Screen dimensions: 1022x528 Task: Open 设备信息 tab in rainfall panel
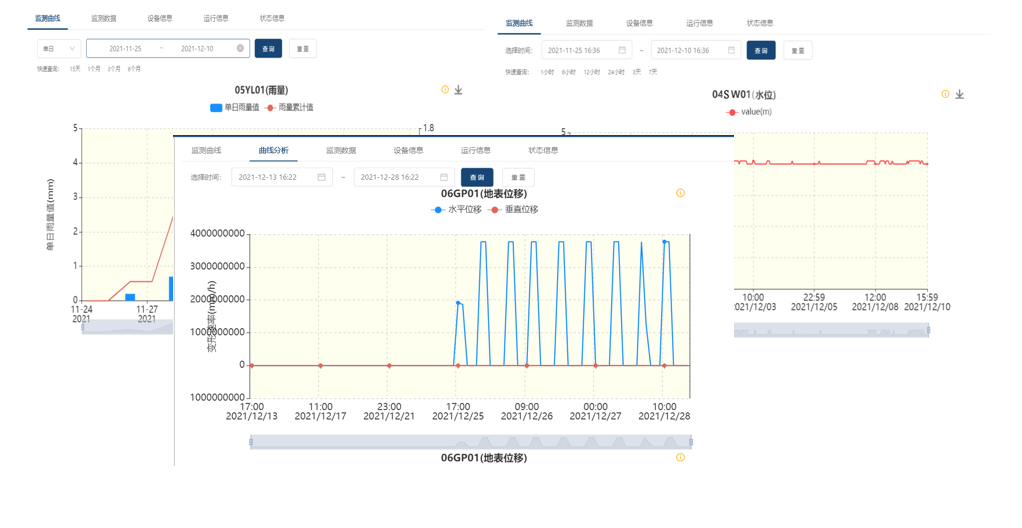tap(159, 18)
